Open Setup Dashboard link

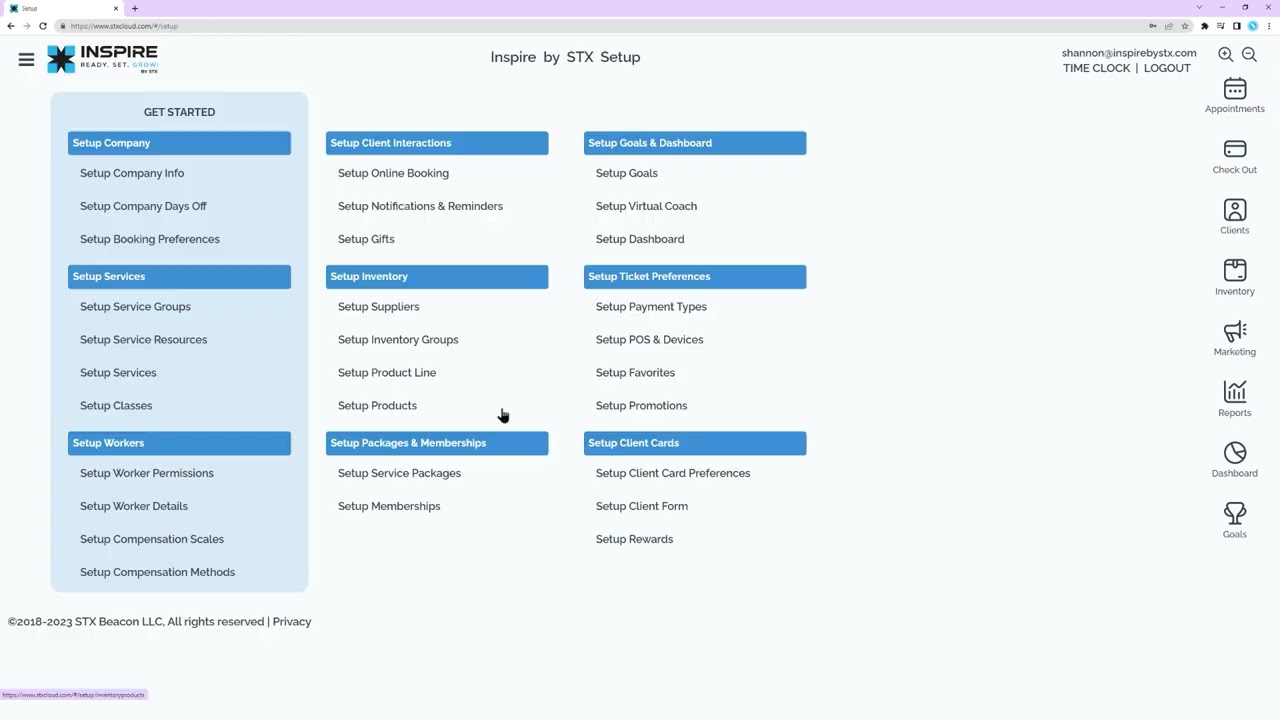click(x=640, y=239)
